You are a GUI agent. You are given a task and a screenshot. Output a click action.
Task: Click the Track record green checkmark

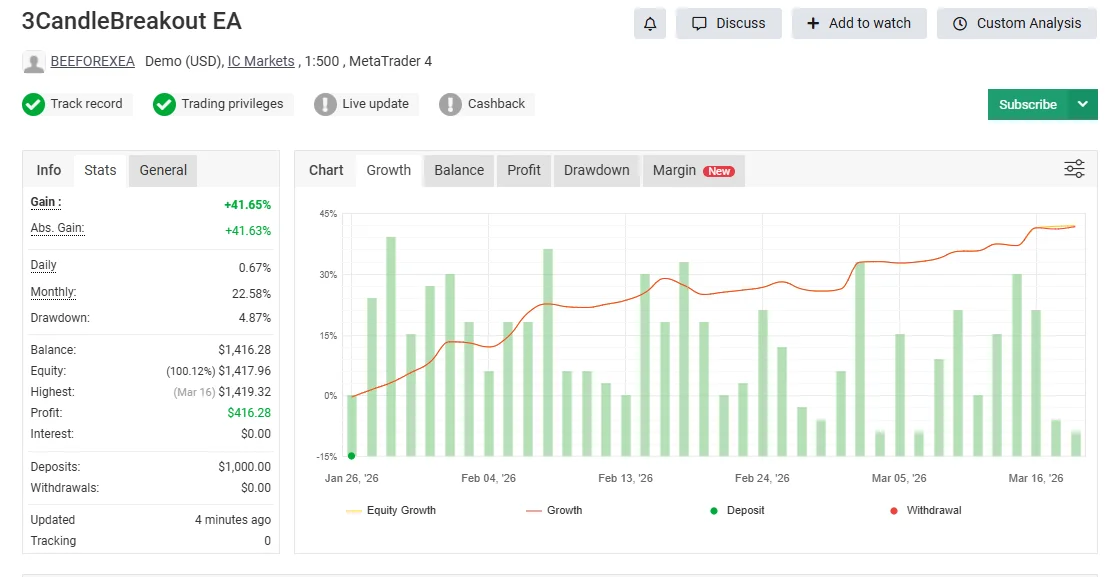coord(33,104)
